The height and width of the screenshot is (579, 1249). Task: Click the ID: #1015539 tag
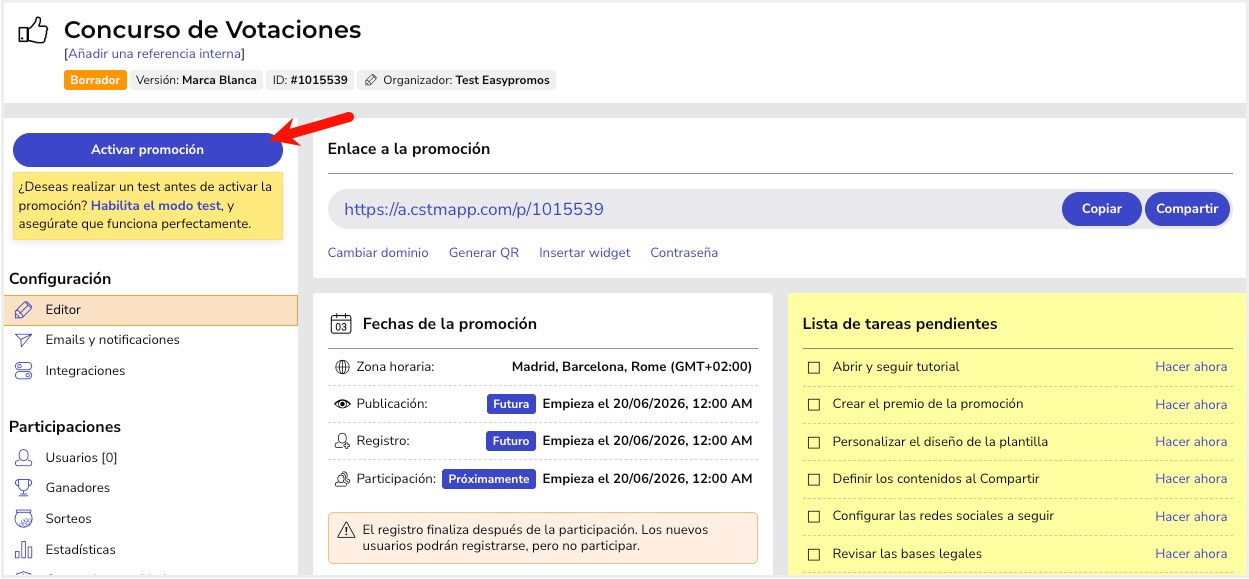310,80
